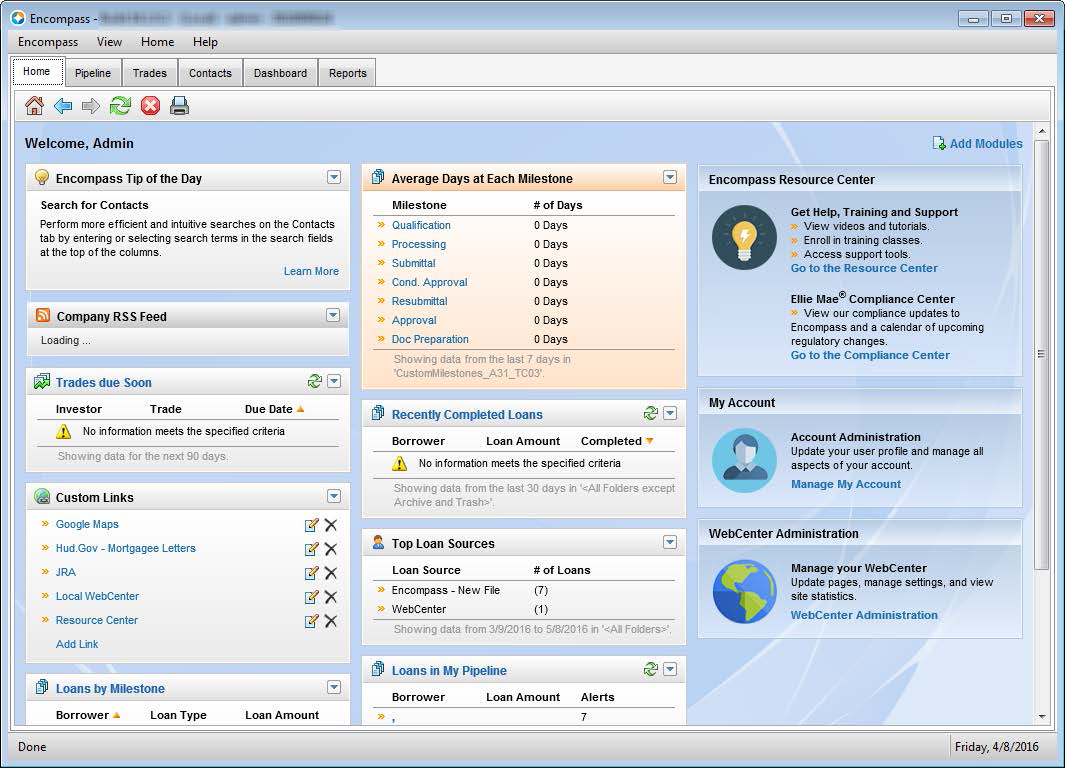Open the View menu
1065x768 pixels.
click(109, 42)
